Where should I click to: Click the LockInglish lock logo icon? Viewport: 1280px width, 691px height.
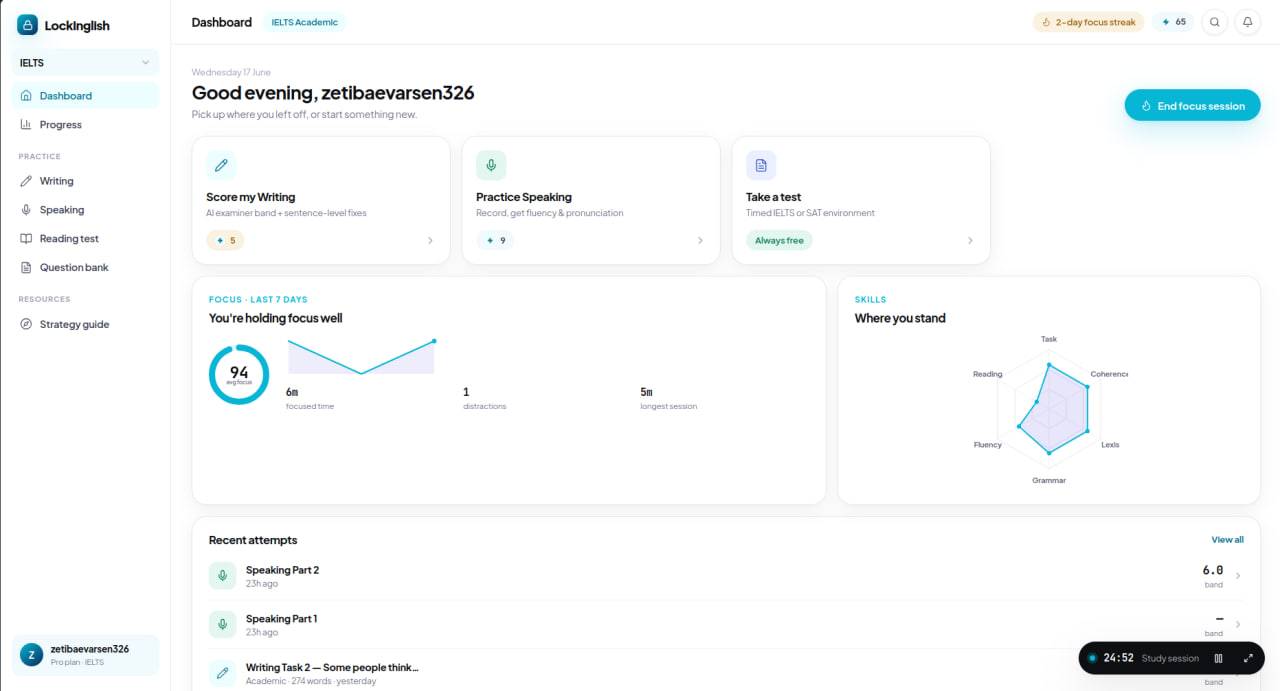(27, 25)
